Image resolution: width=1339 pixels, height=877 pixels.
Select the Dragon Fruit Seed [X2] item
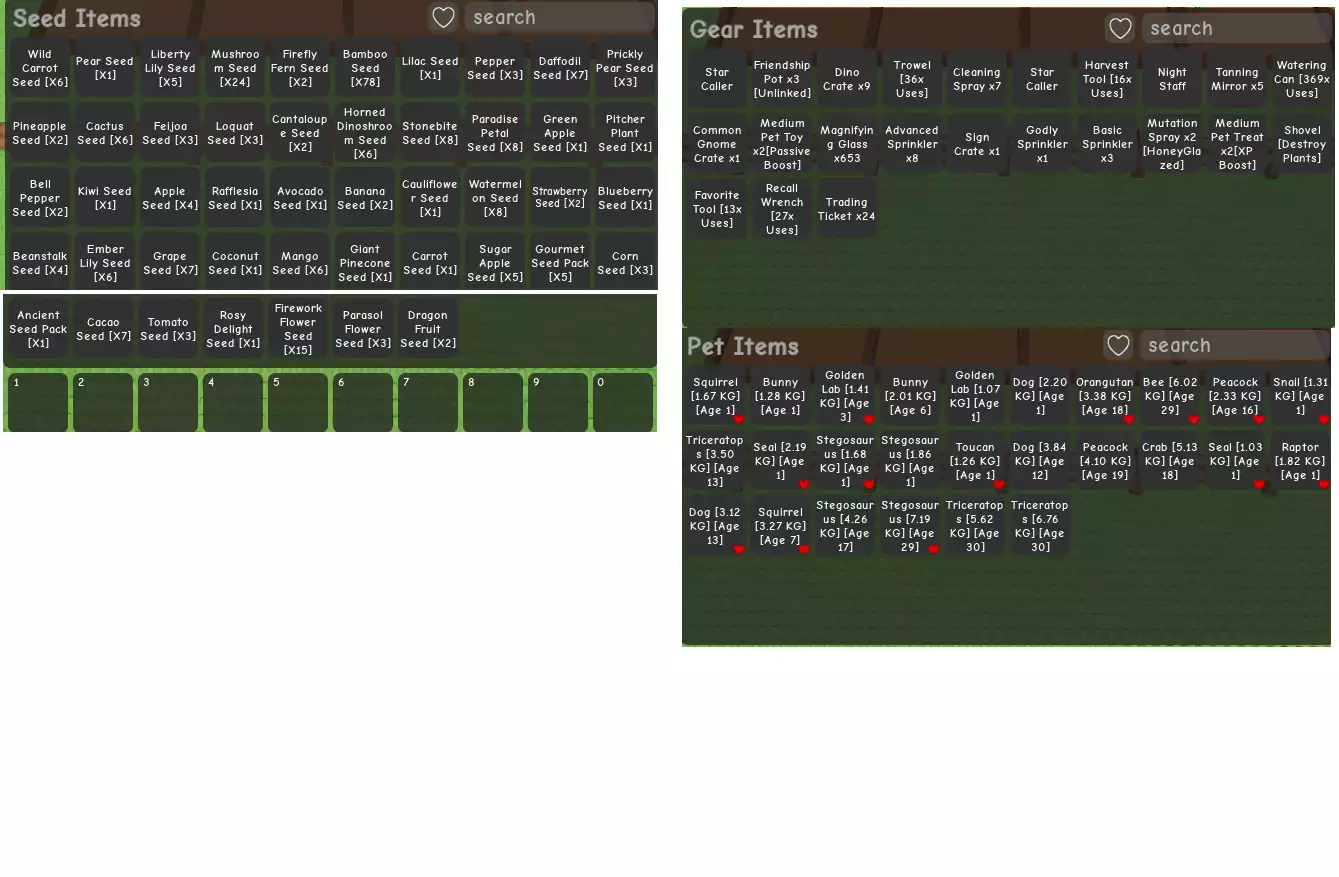[428, 329]
